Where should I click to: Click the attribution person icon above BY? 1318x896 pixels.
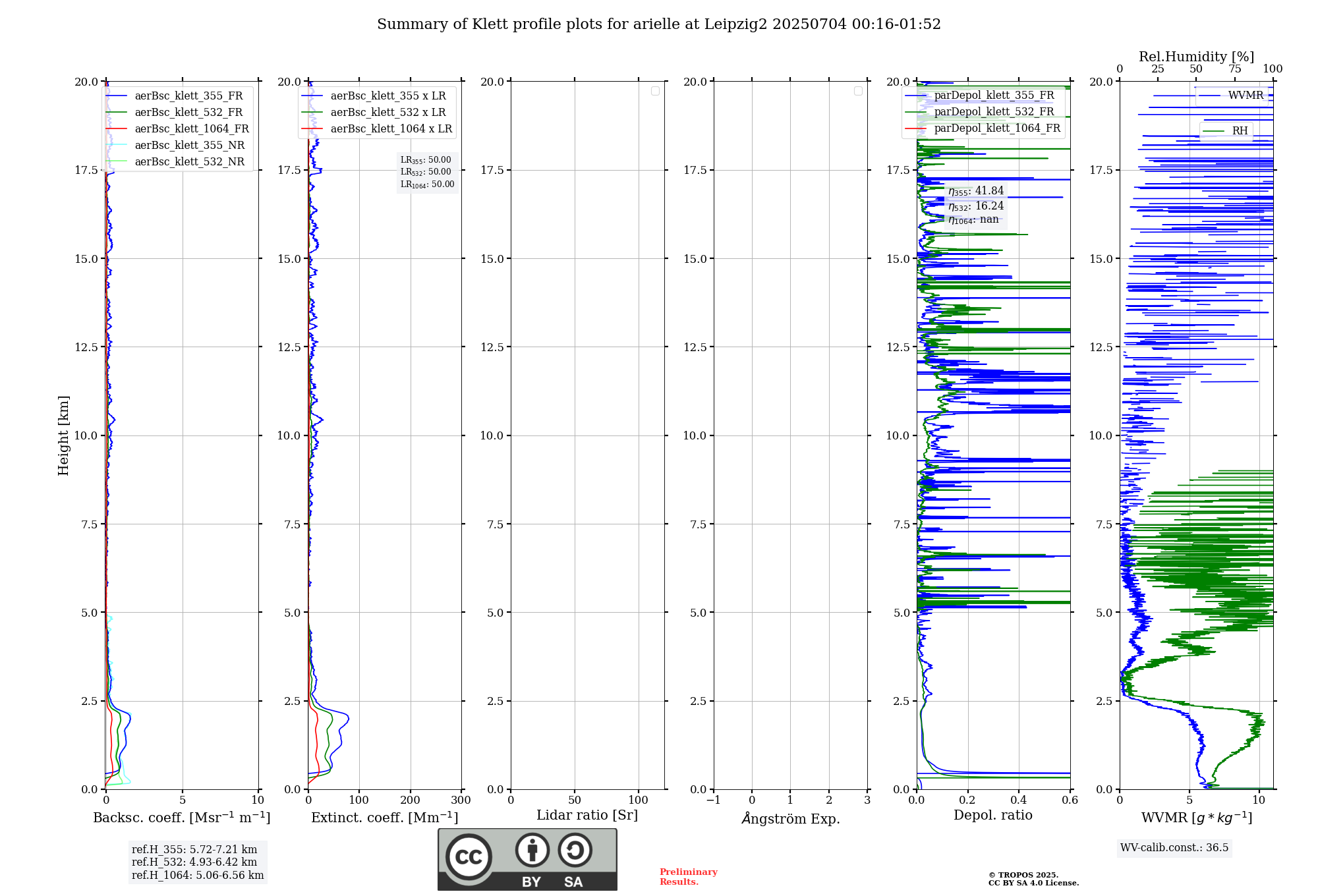click(532, 850)
